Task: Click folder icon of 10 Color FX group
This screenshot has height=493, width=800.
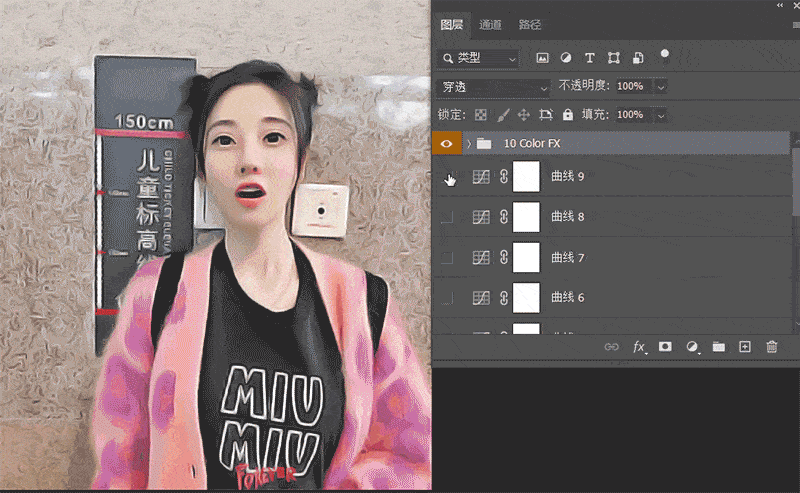Action: pyautogui.click(x=484, y=144)
